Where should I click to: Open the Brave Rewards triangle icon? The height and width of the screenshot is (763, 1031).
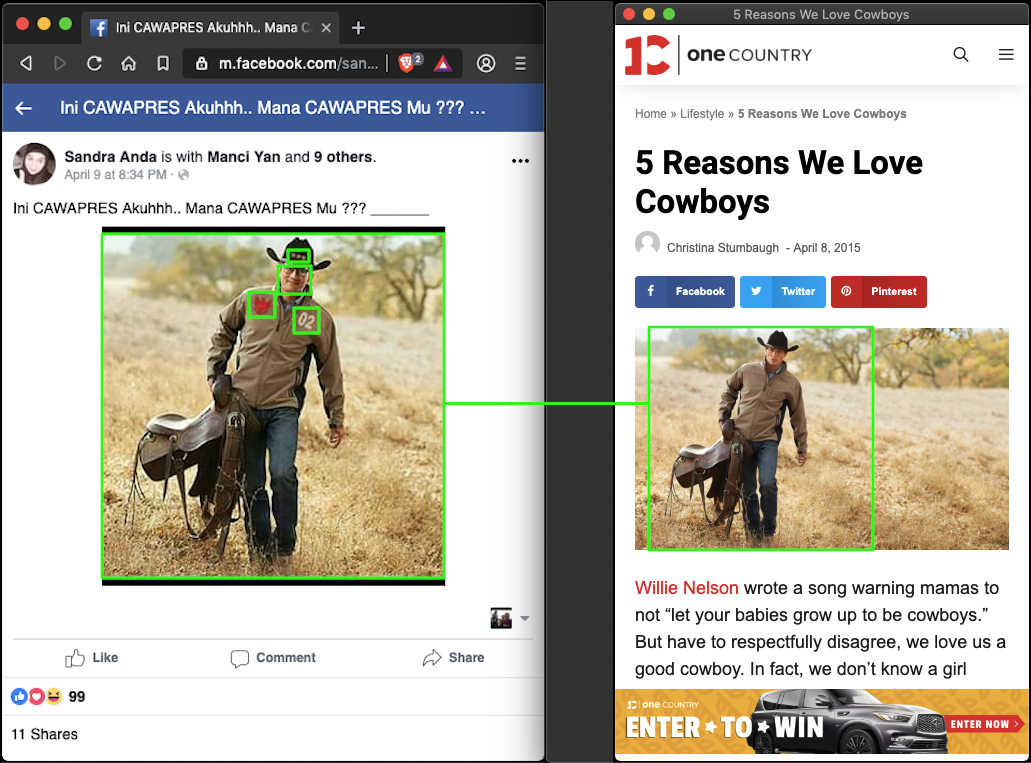tap(442, 63)
